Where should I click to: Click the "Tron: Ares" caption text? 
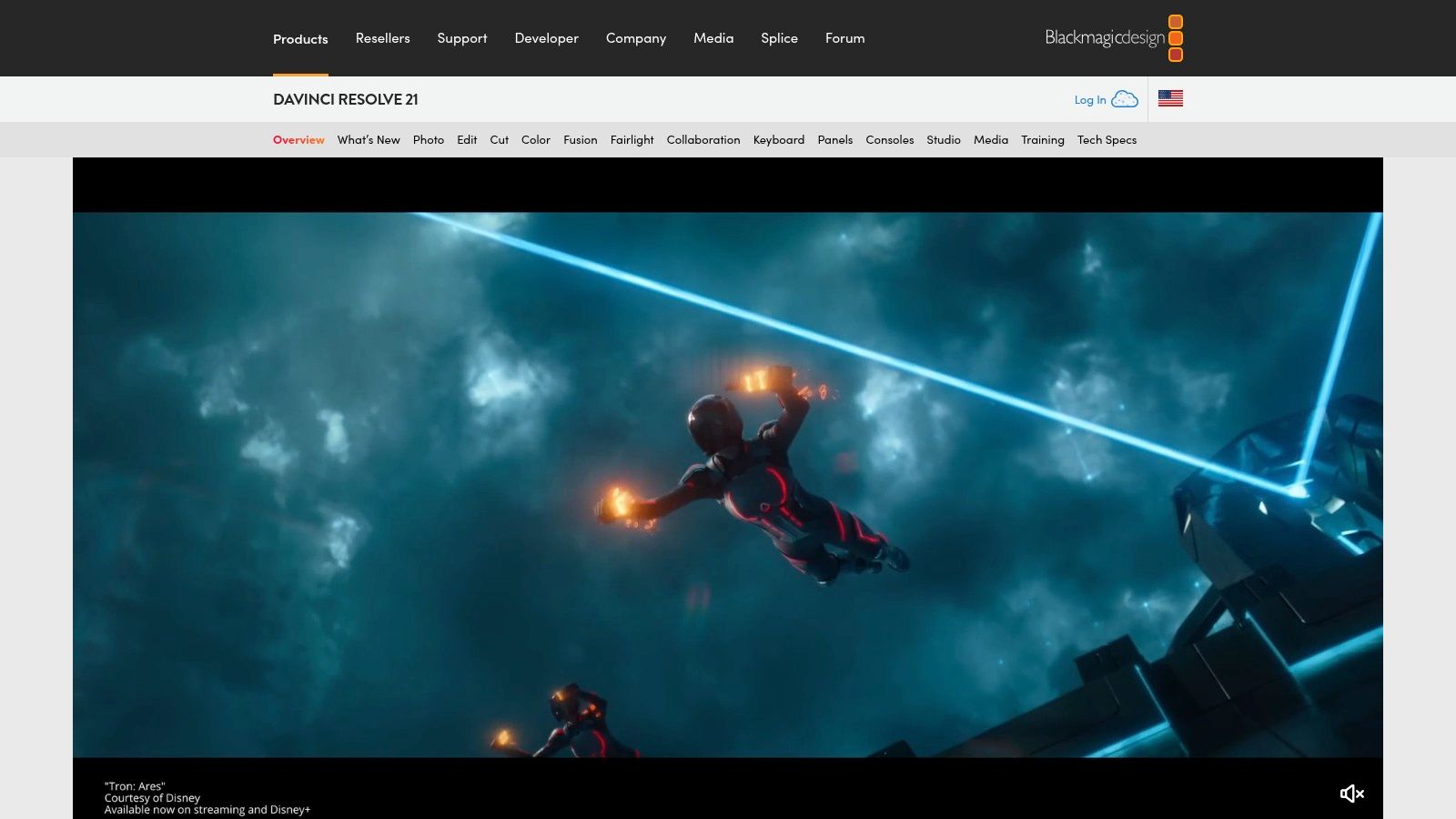[x=135, y=786]
